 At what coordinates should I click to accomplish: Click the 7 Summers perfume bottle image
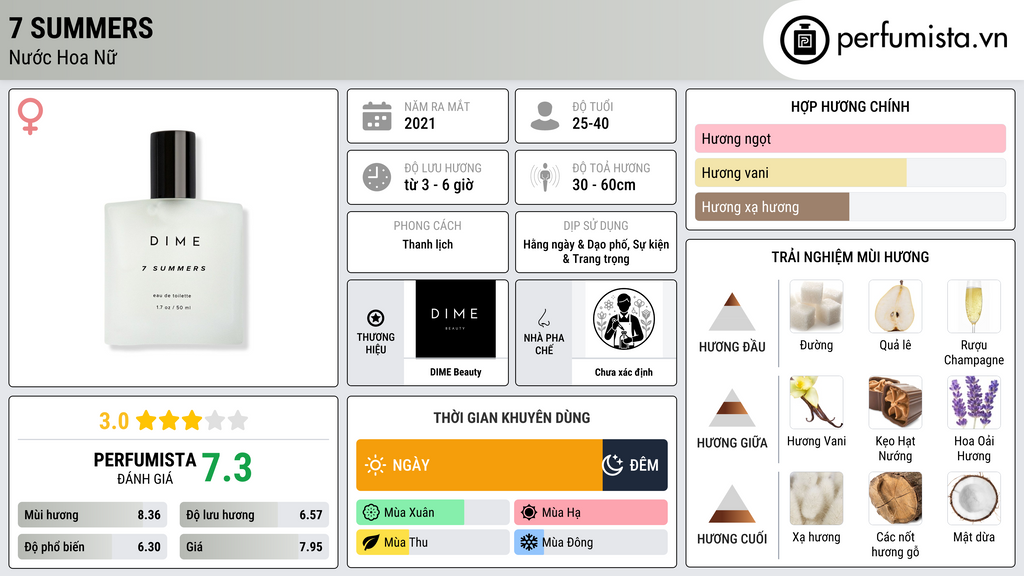(x=174, y=238)
